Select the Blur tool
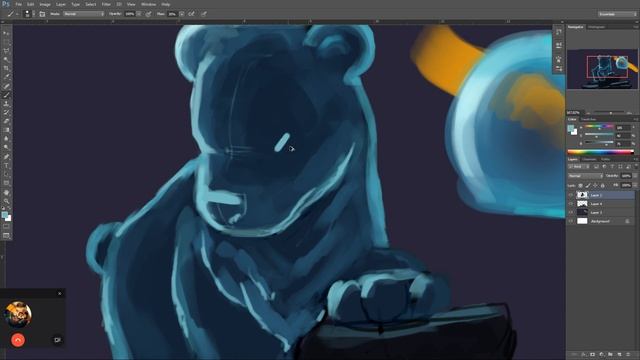Viewport: 640px width, 360px height. [6, 139]
